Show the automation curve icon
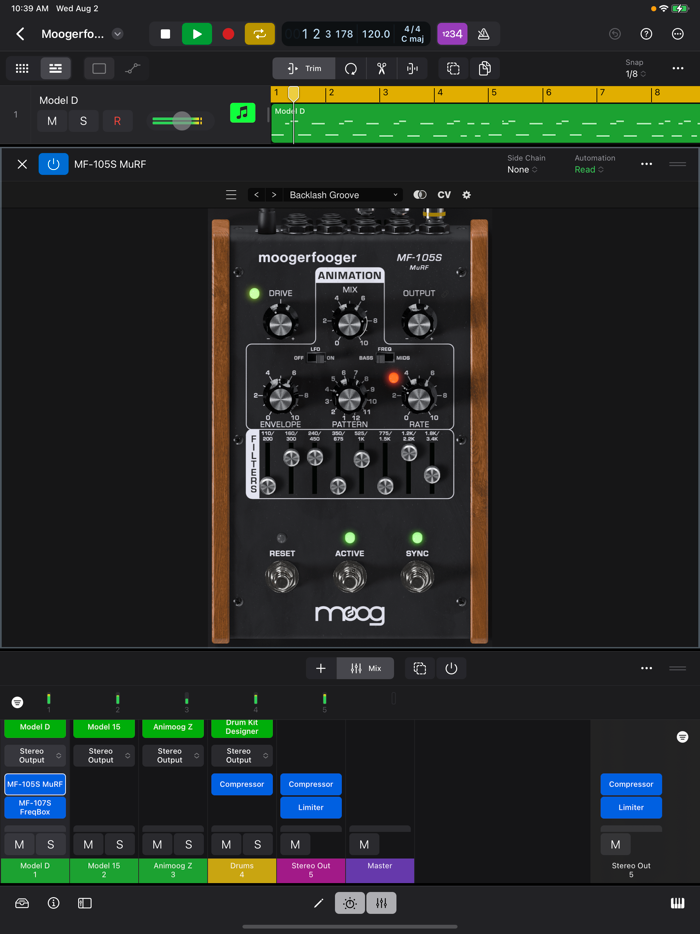 (x=132, y=69)
